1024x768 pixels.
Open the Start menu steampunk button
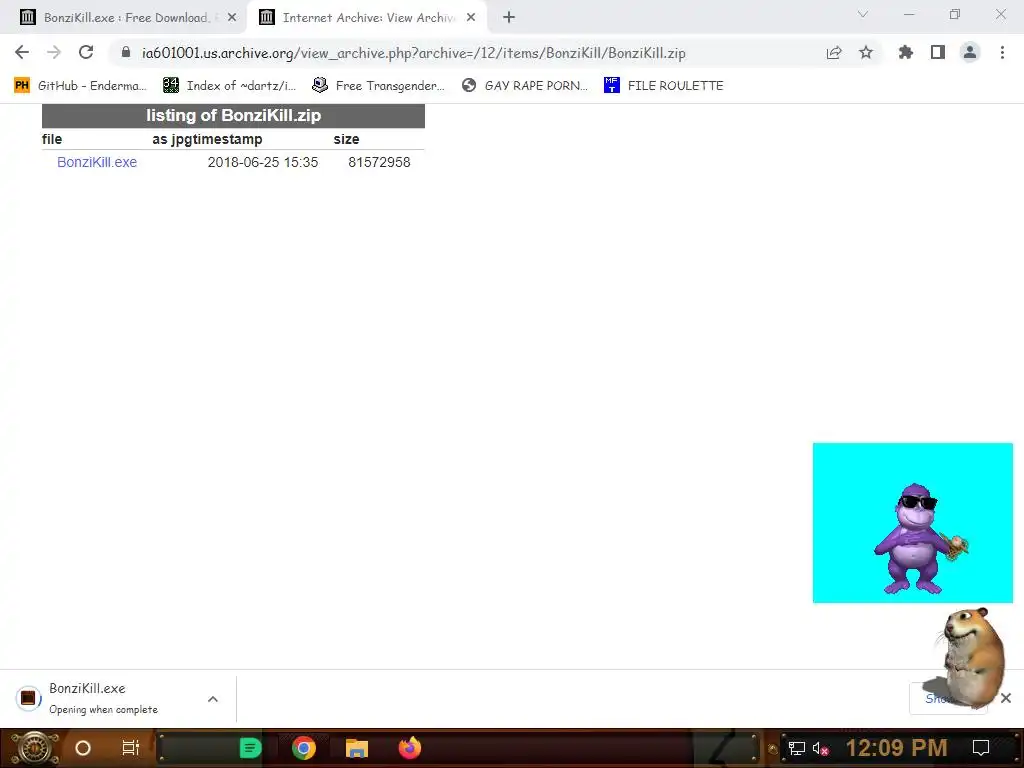pyautogui.click(x=34, y=748)
